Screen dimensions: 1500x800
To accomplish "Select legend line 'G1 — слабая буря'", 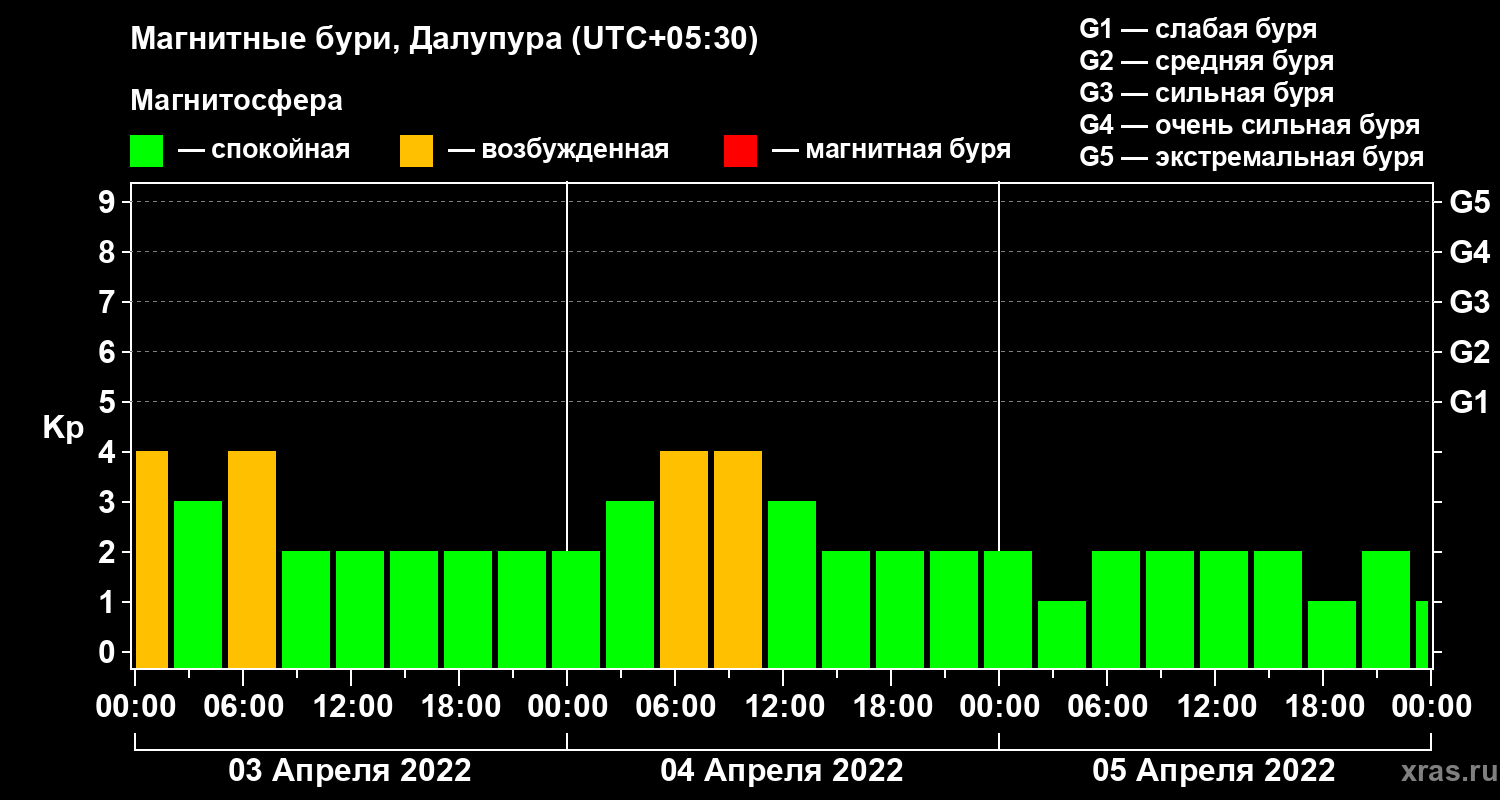I will pos(1198,28).
